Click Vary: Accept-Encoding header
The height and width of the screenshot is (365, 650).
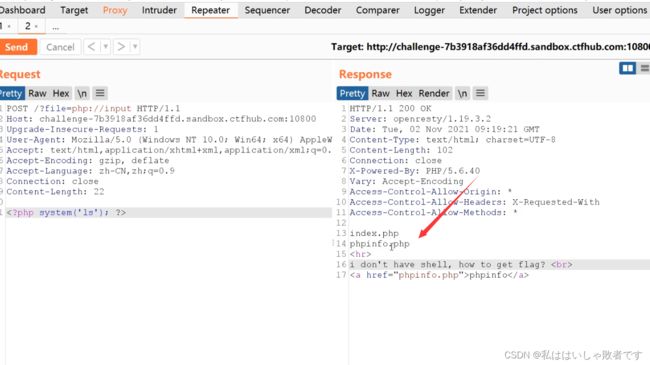click(406, 181)
